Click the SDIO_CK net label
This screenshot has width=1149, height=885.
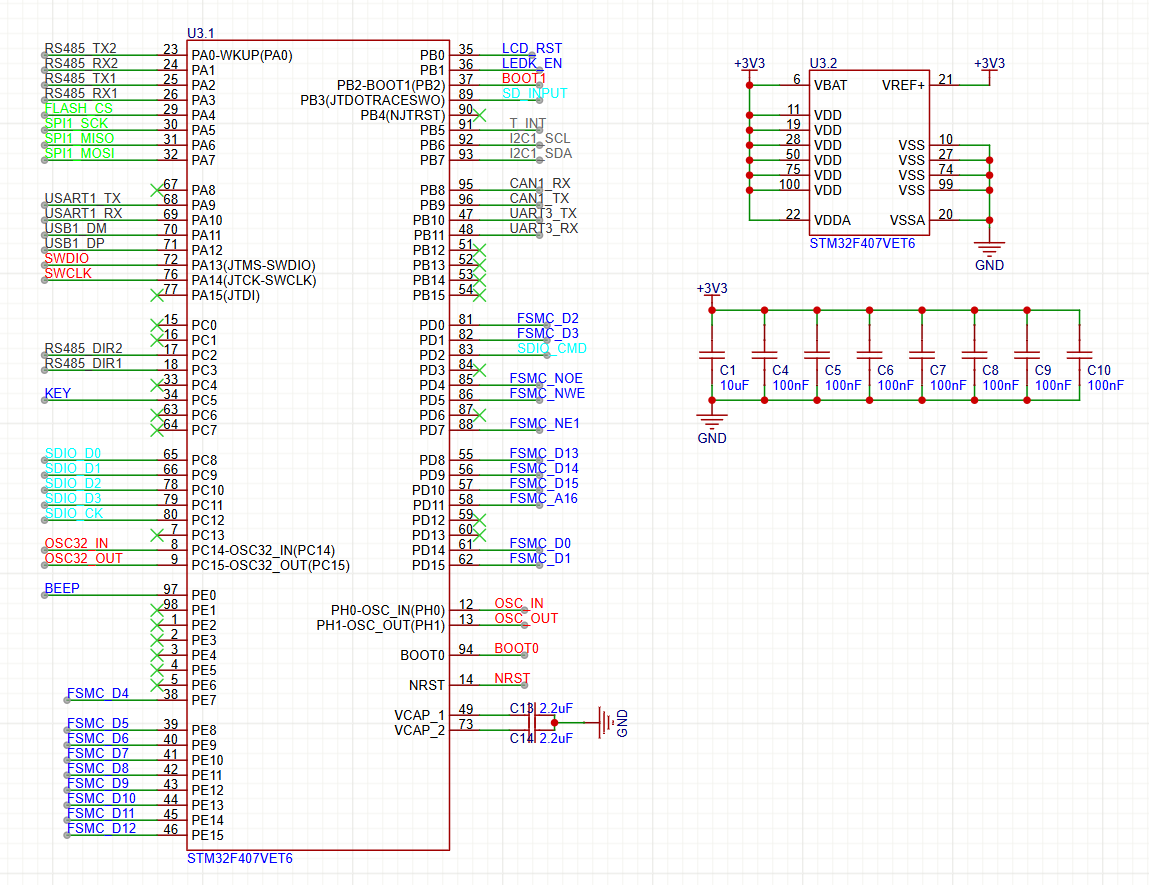[74, 514]
